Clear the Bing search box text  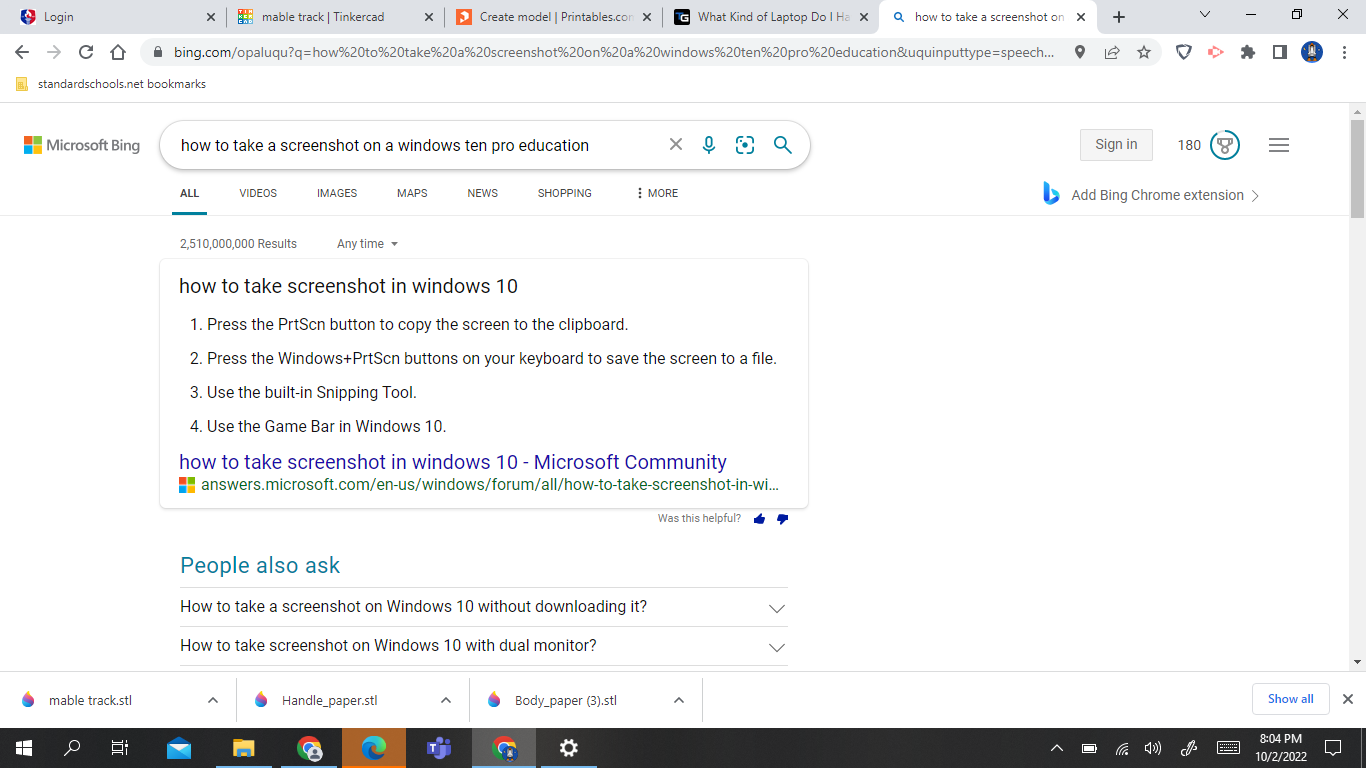click(x=676, y=145)
